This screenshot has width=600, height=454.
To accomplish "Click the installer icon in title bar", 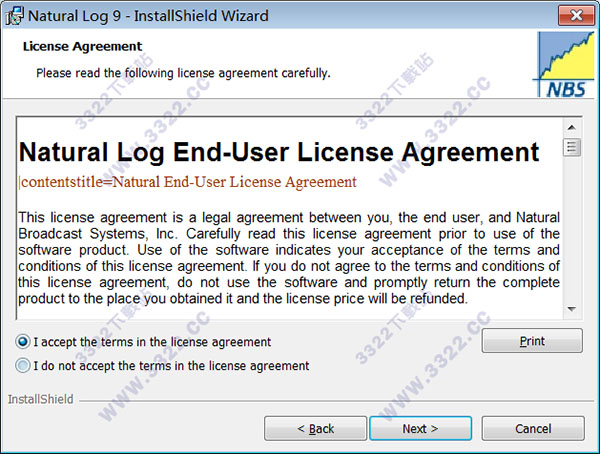I will tap(14, 16).
